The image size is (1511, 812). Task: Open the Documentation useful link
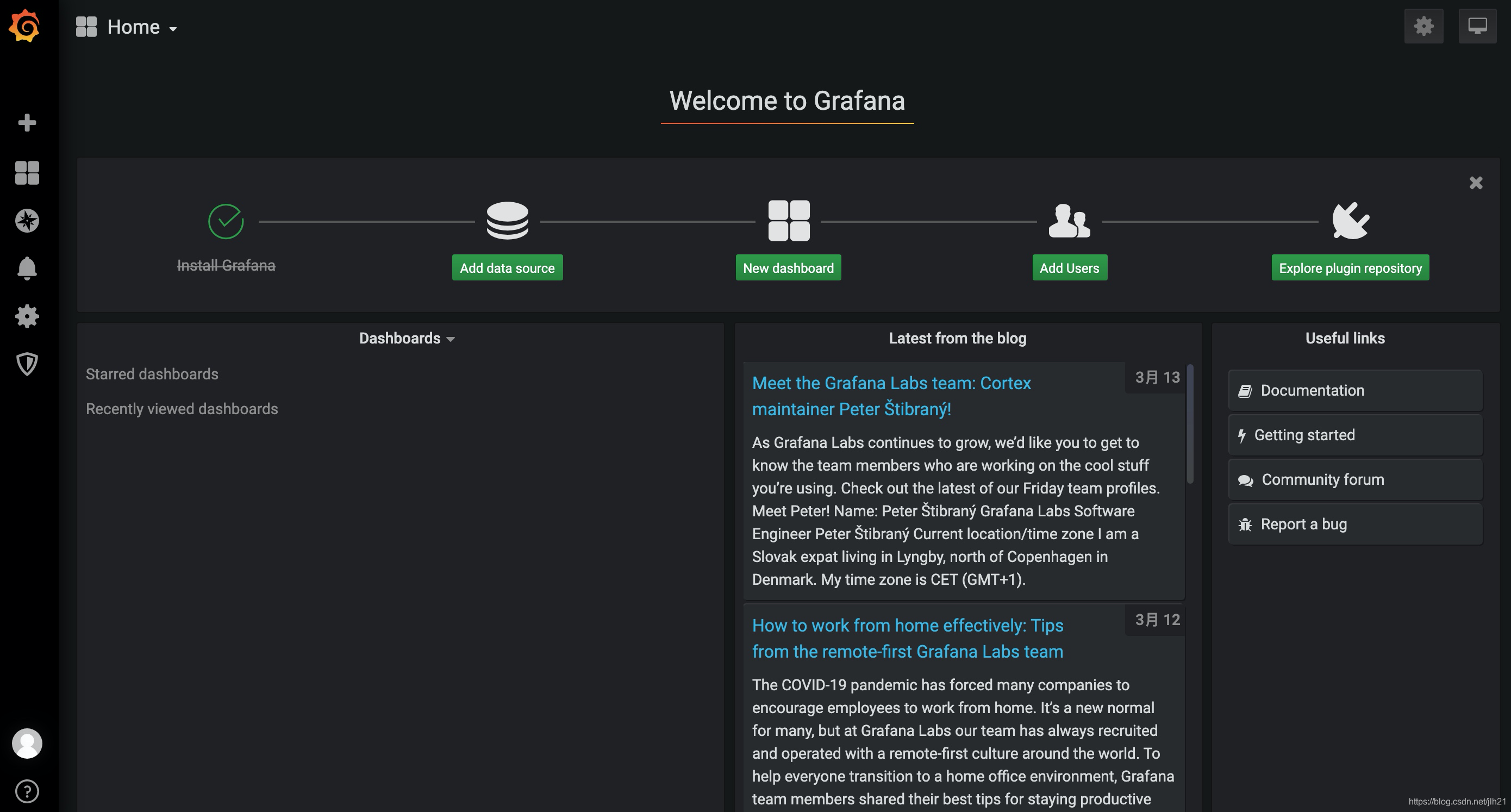(1355, 391)
